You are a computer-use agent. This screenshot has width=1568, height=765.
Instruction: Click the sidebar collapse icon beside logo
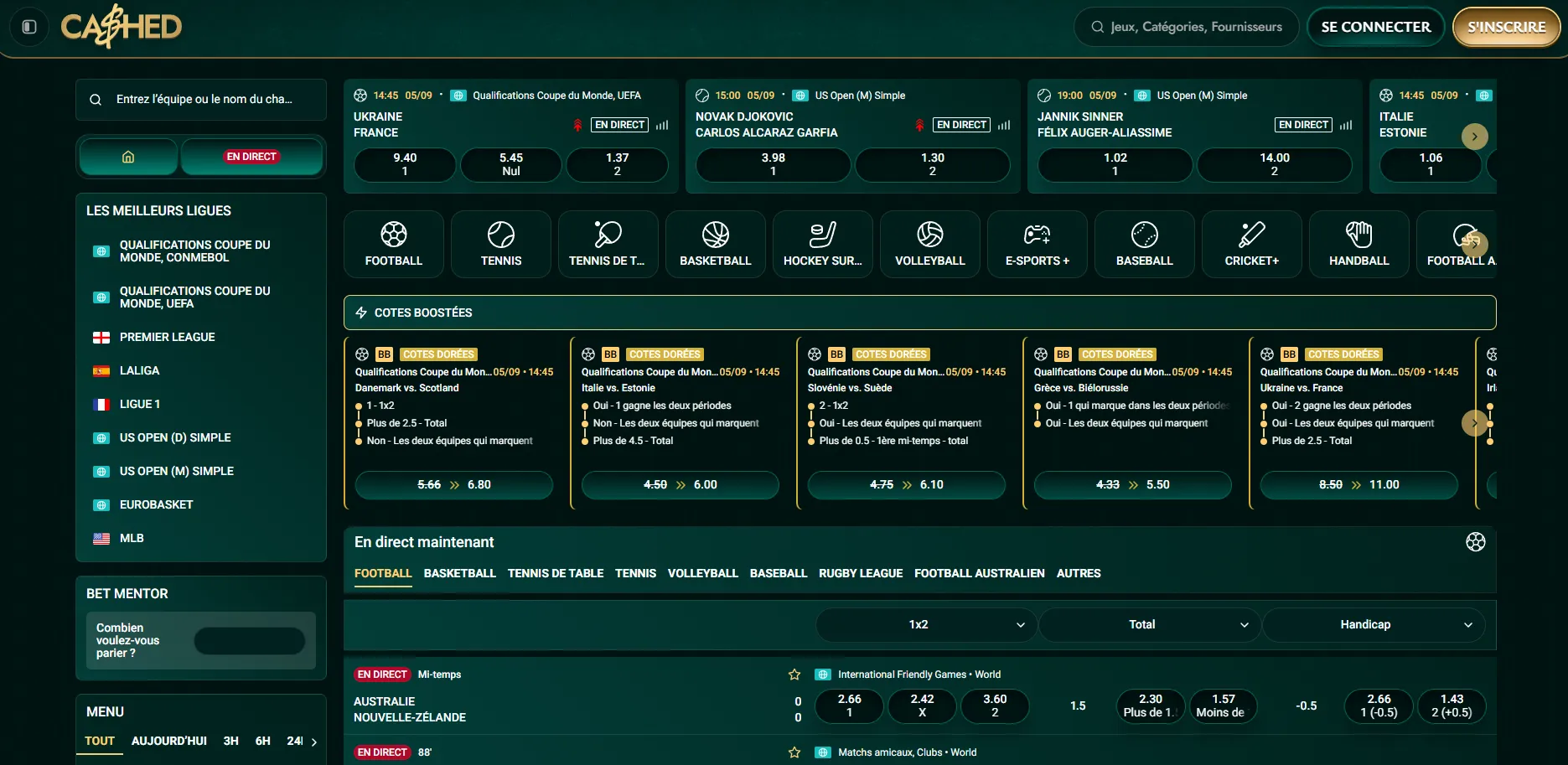pyautogui.click(x=29, y=27)
